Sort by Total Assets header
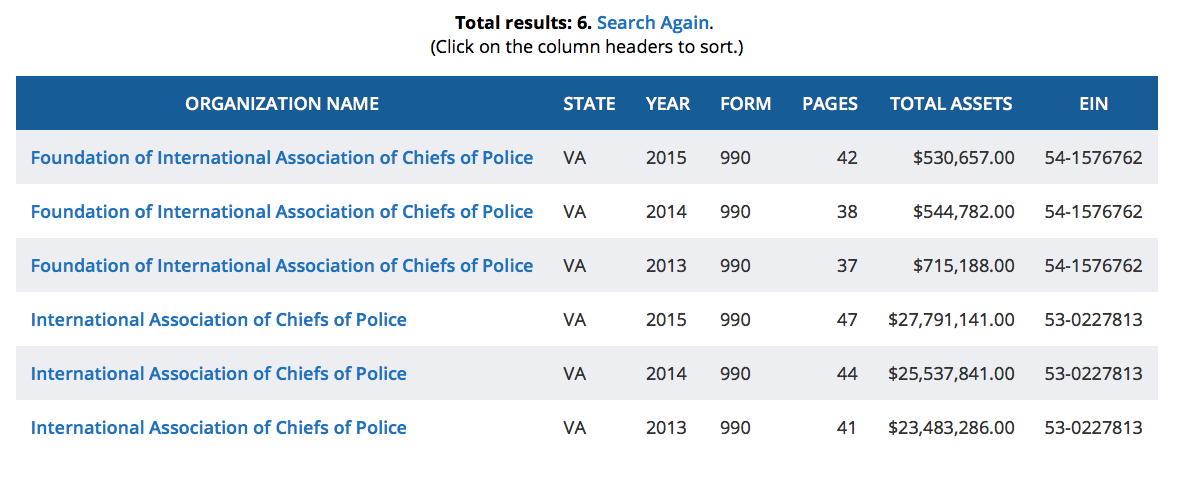Image resolution: width=1190 pixels, height=486 pixels. (x=950, y=103)
